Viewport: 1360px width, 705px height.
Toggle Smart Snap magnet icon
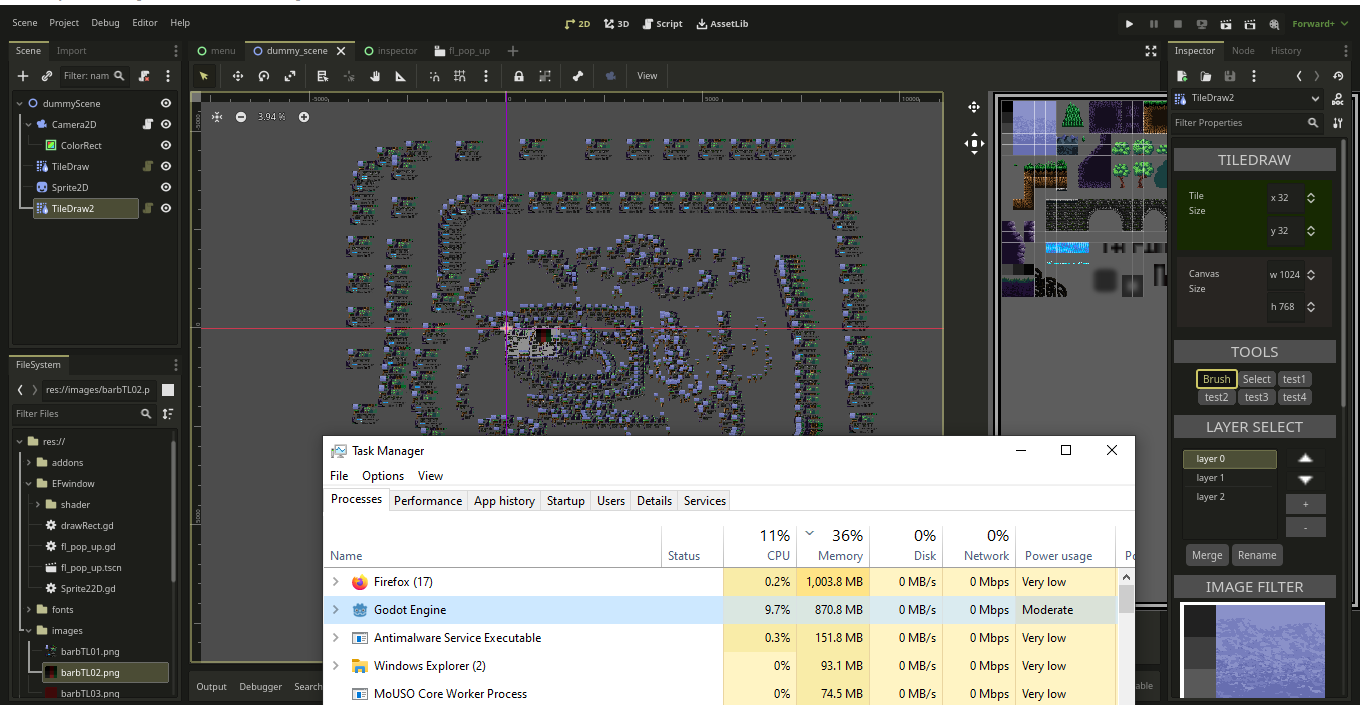coord(434,76)
